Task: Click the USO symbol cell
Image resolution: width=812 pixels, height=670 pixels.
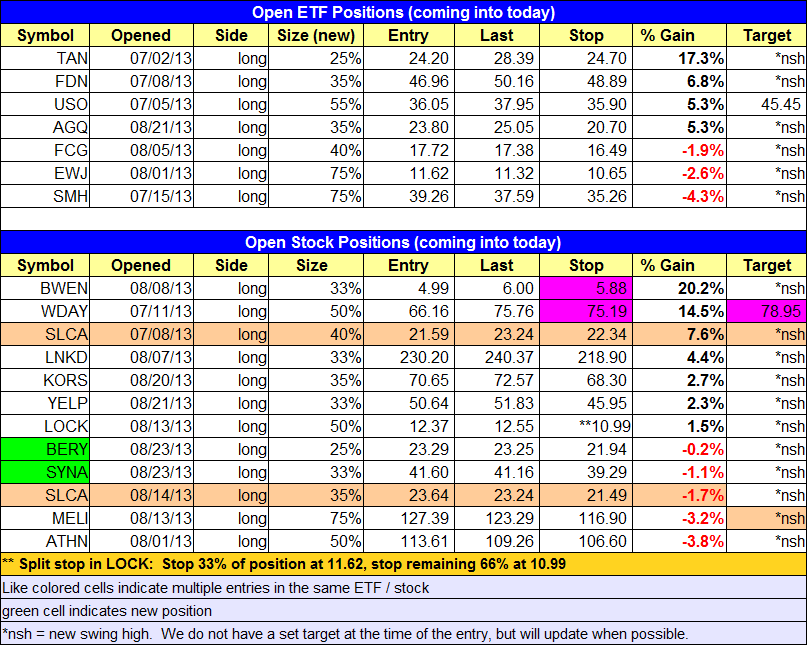Action: click(45, 104)
